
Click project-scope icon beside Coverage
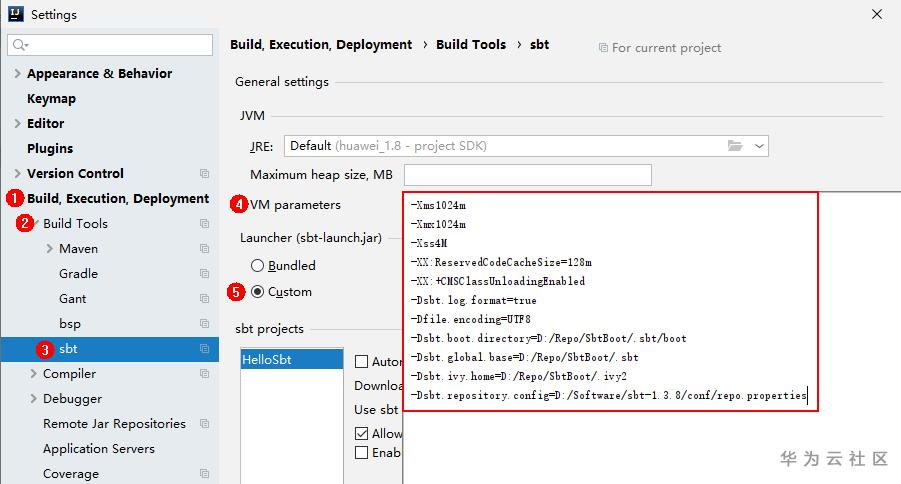[x=204, y=474]
